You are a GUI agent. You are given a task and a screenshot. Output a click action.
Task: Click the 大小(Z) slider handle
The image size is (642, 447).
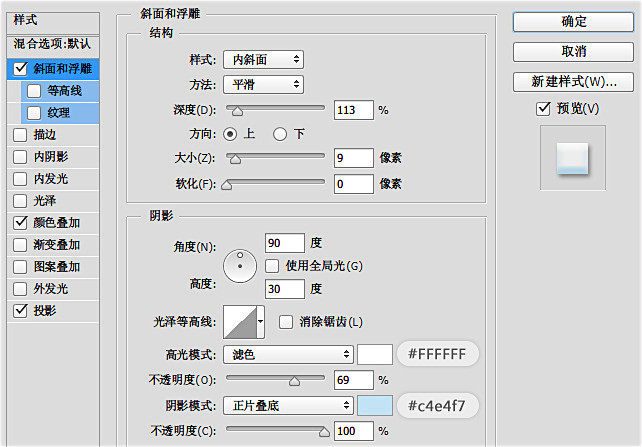click(x=235, y=159)
